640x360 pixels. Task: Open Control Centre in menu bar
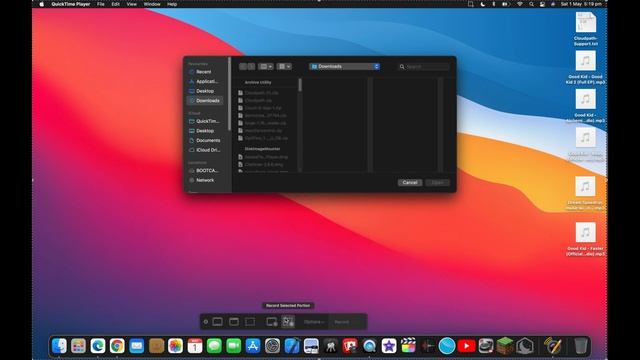pyautogui.click(x=542, y=4)
